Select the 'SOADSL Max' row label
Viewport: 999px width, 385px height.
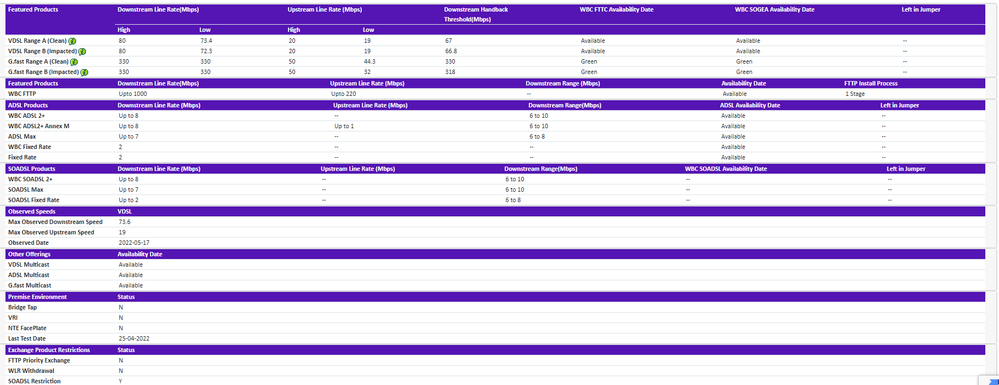(25, 189)
